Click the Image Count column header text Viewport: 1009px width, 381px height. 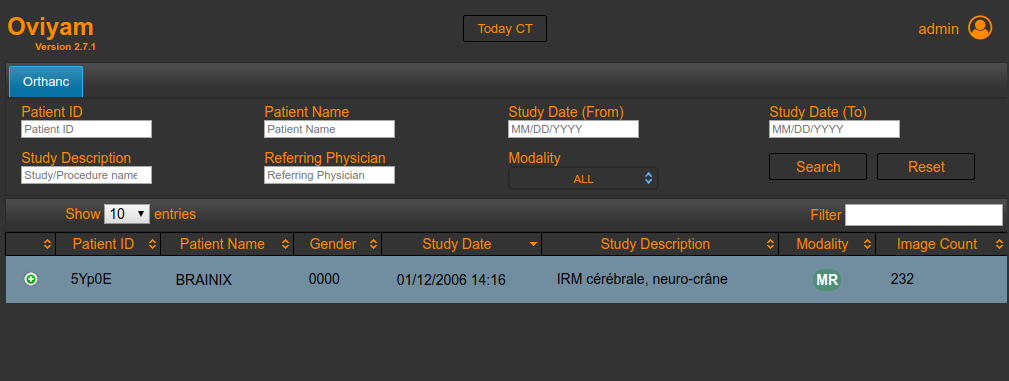[937, 245]
